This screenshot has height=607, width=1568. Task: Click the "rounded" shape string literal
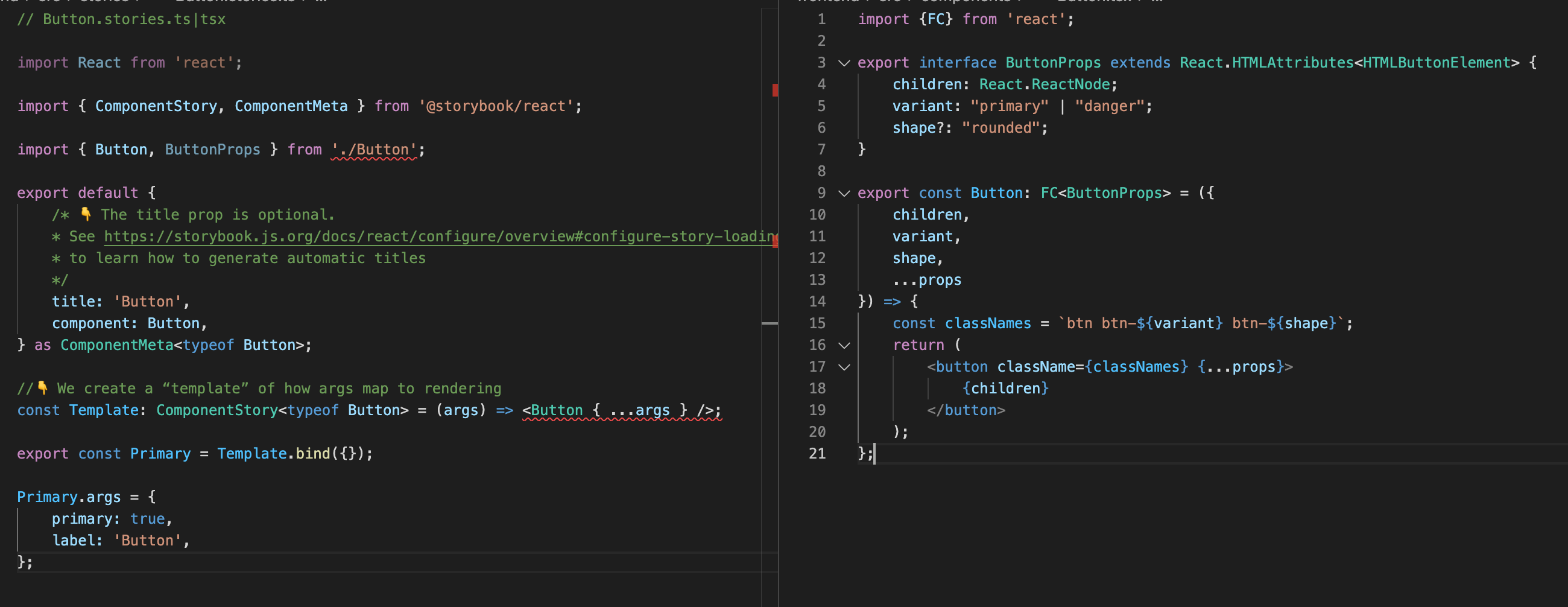coord(1001,128)
